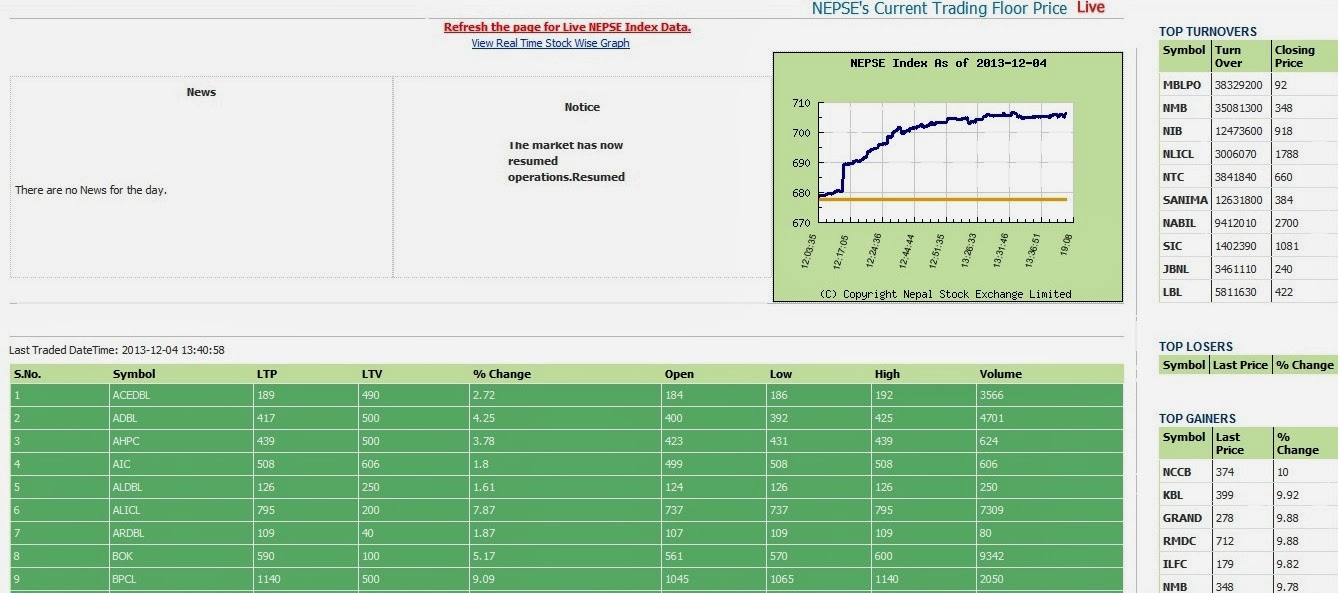Screen dimensions: 1338x593
Task: Click SIC in Top Turnovers
Action: 1172,246
